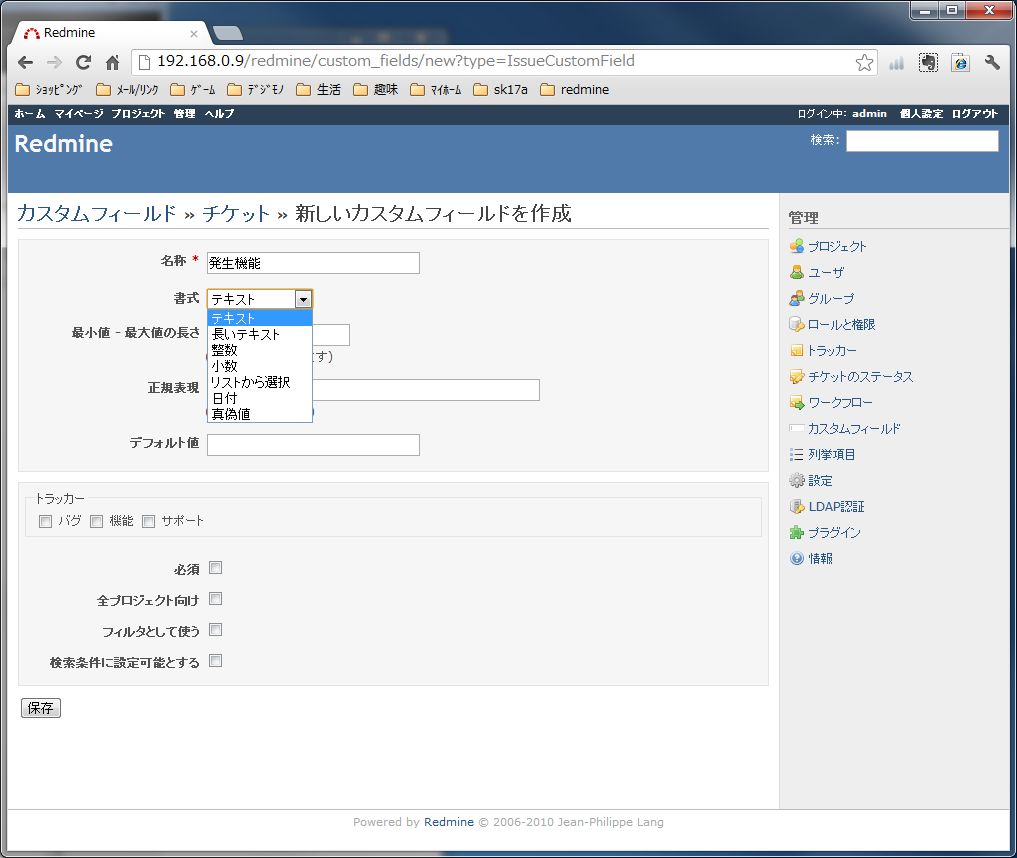Open the 個人設定 link
This screenshot has height=858, width=1017.
921,113
